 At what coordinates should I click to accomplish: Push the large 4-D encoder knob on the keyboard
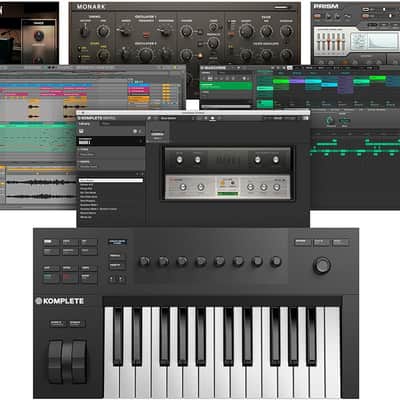pyautogui.click(x=322, y=265)
